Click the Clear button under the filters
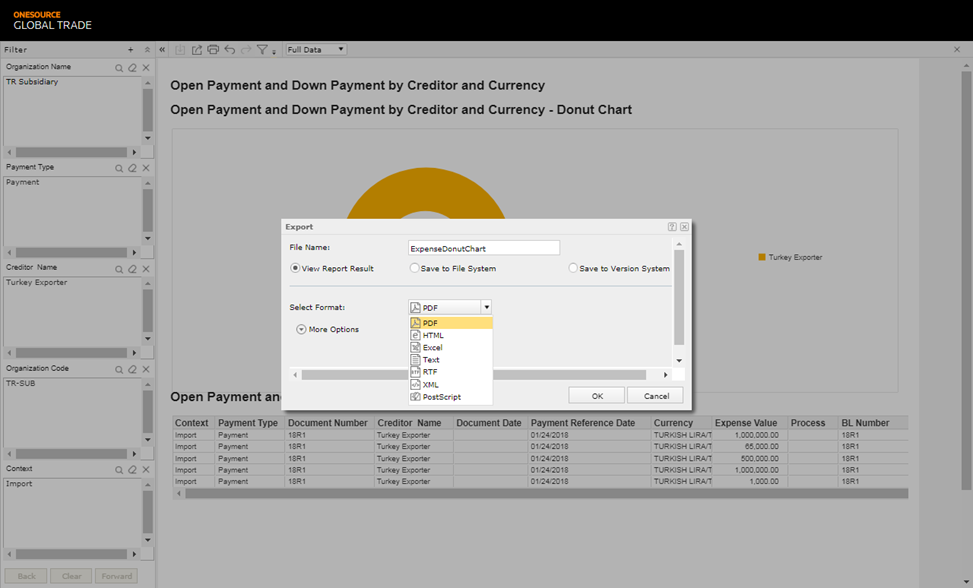This screenshot has width=973, height=588. click(x=71, y=576)
